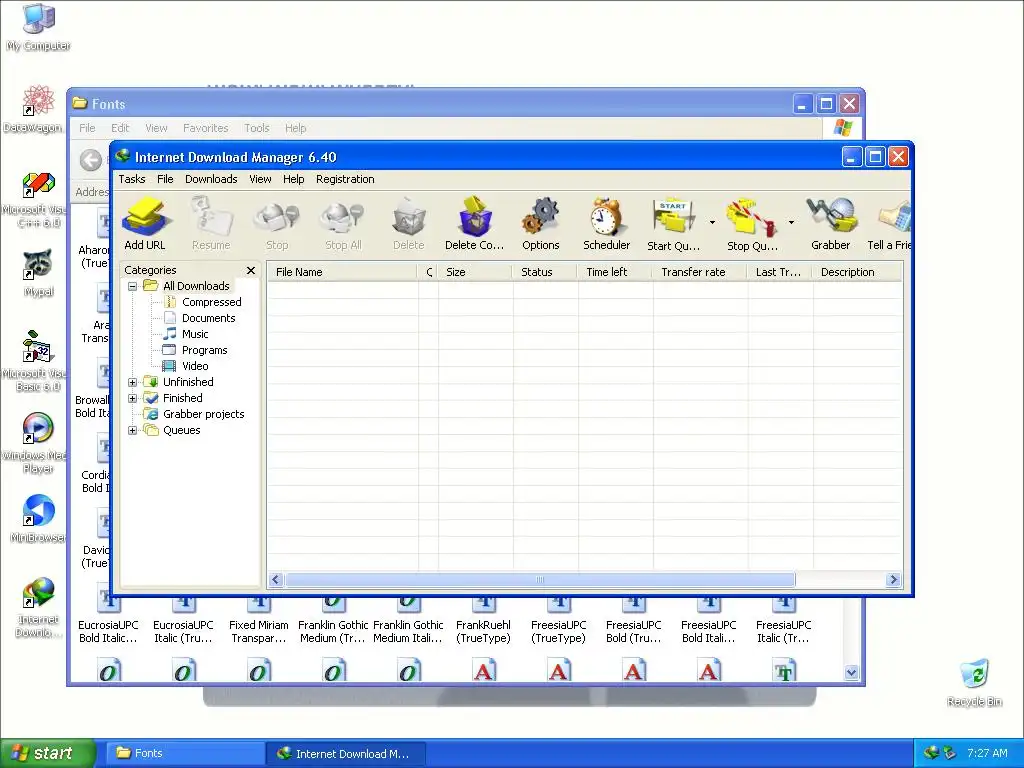Expand the Queues tree node

[x=133, y=430]
